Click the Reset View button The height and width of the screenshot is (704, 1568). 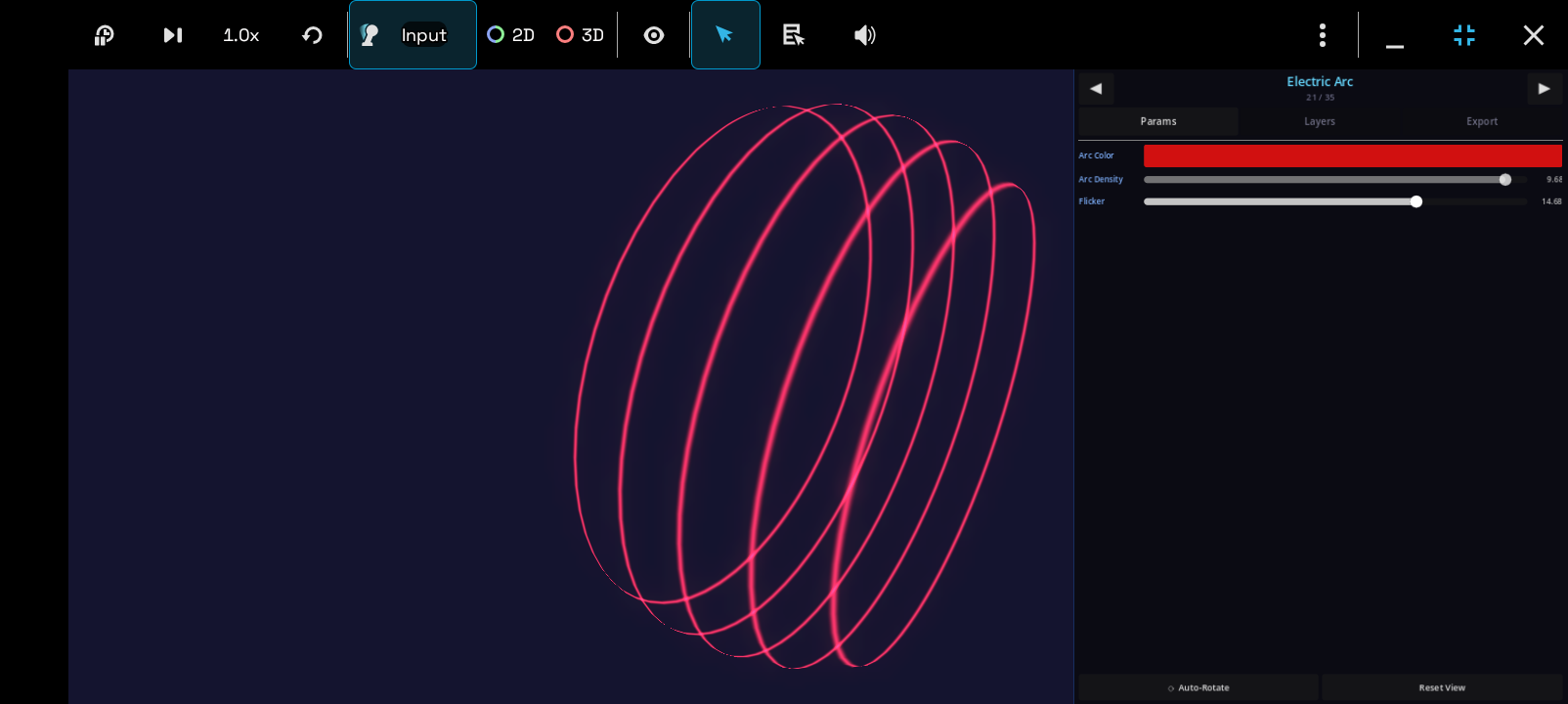(1442, 687)
